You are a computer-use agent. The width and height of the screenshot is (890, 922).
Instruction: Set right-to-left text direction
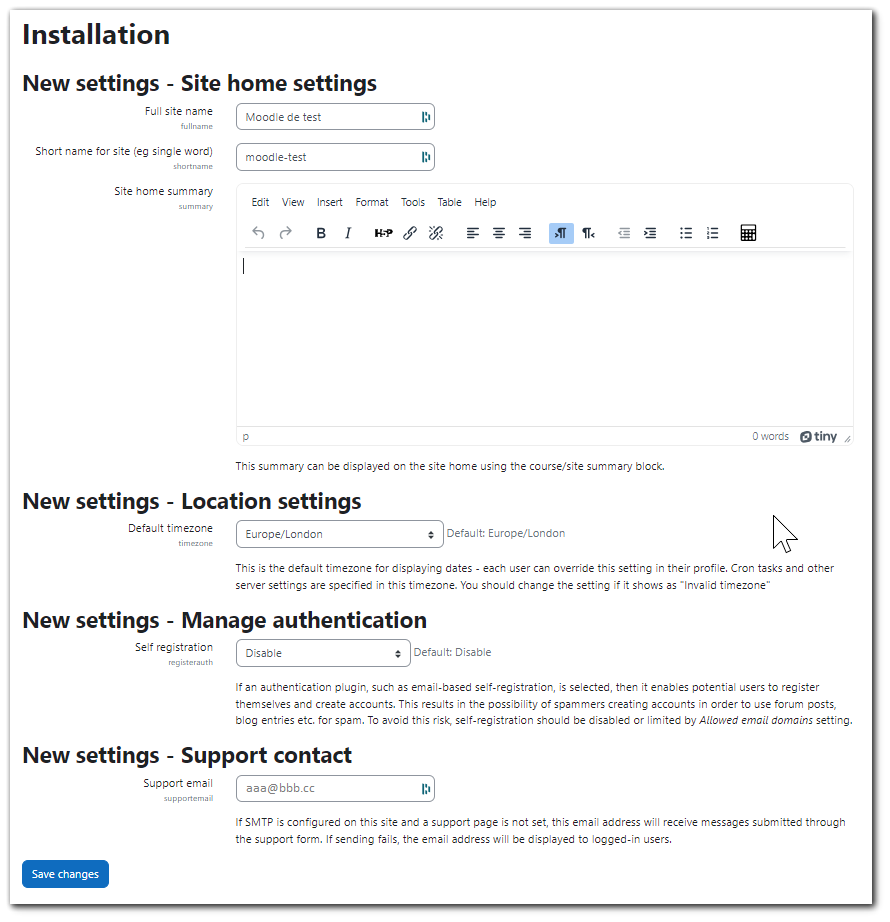[x=588, y=233]
